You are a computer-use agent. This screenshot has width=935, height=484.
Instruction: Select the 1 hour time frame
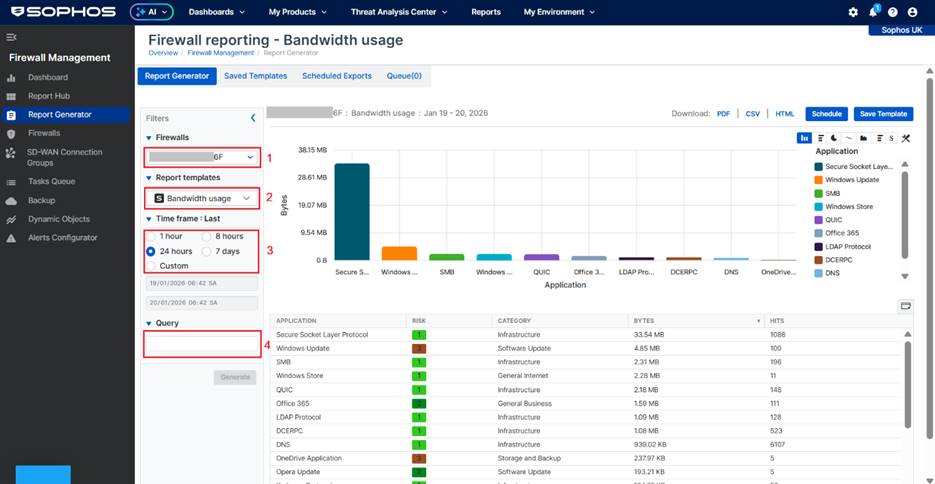152,236
